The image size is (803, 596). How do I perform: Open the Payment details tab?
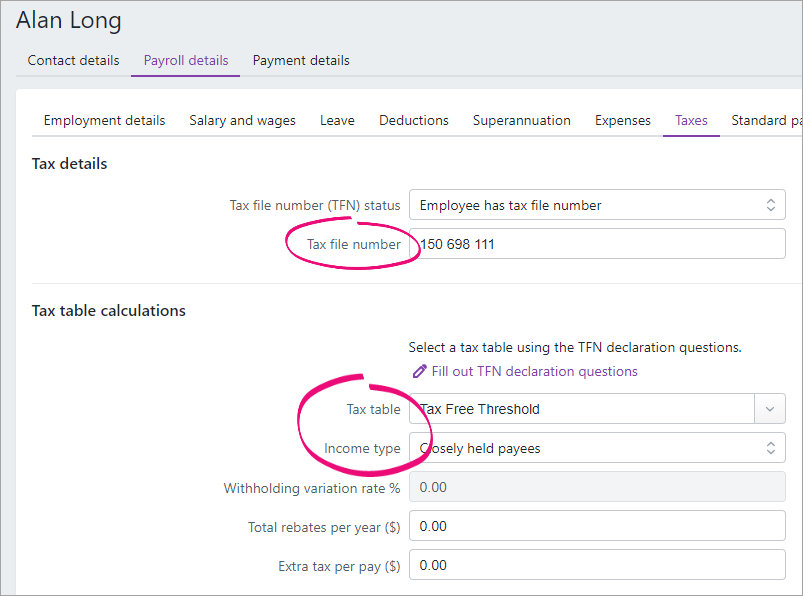(301, 60)
